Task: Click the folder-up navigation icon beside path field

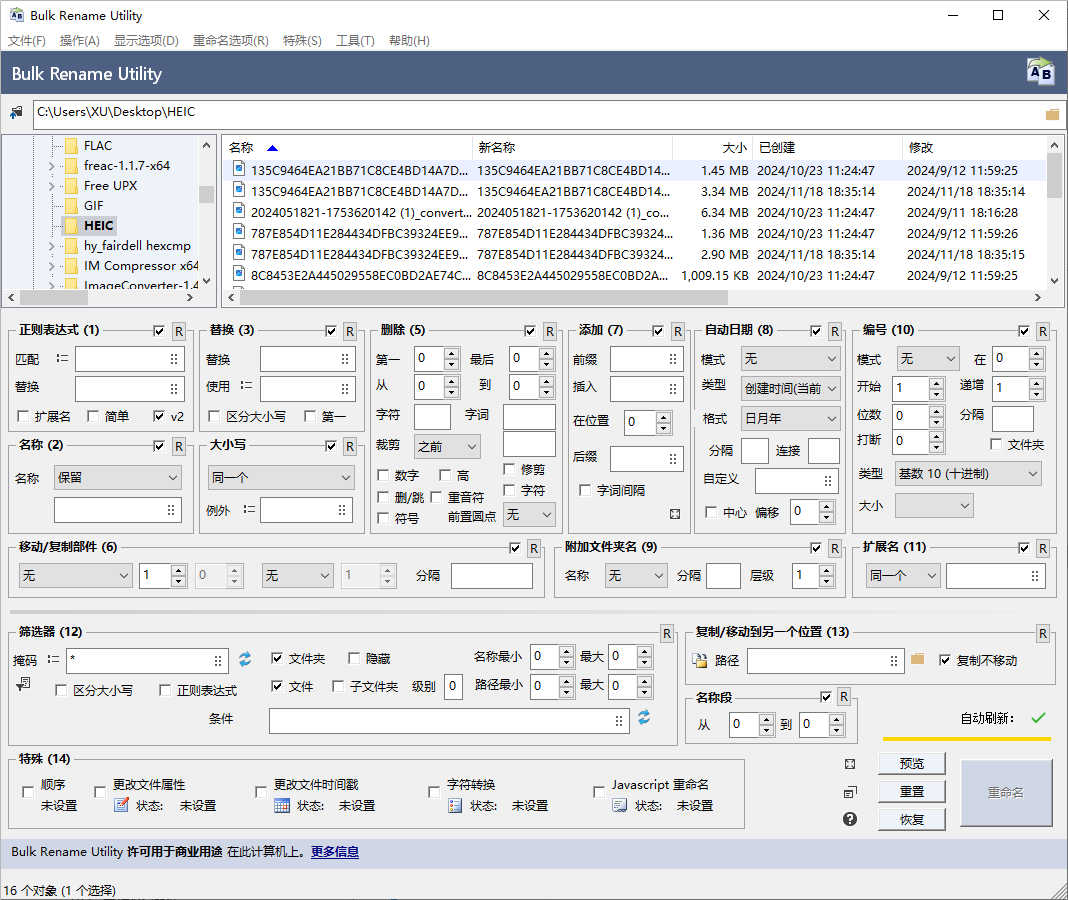Action: tap(16, 112)
